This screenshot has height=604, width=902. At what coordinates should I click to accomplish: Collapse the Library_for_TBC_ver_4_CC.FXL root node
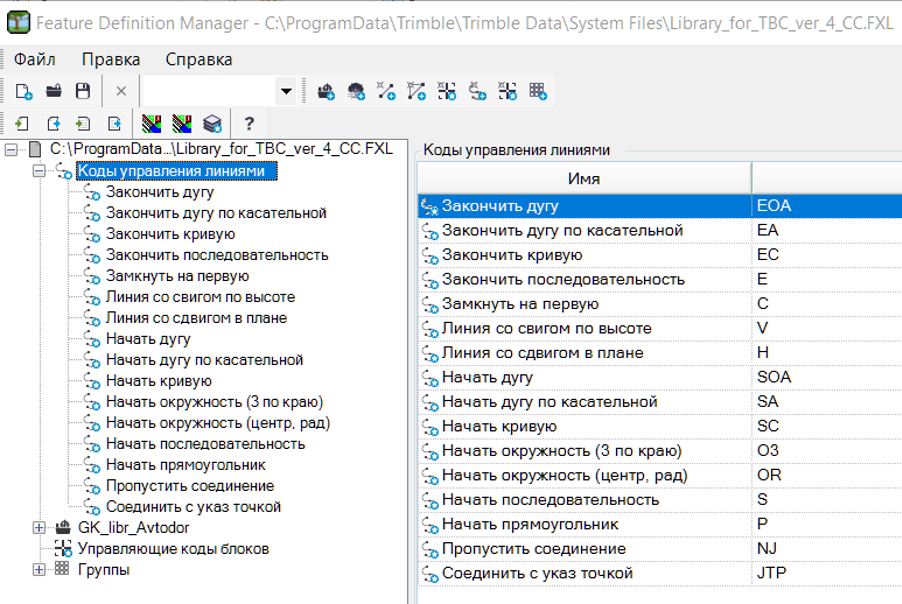pos(10,150)
